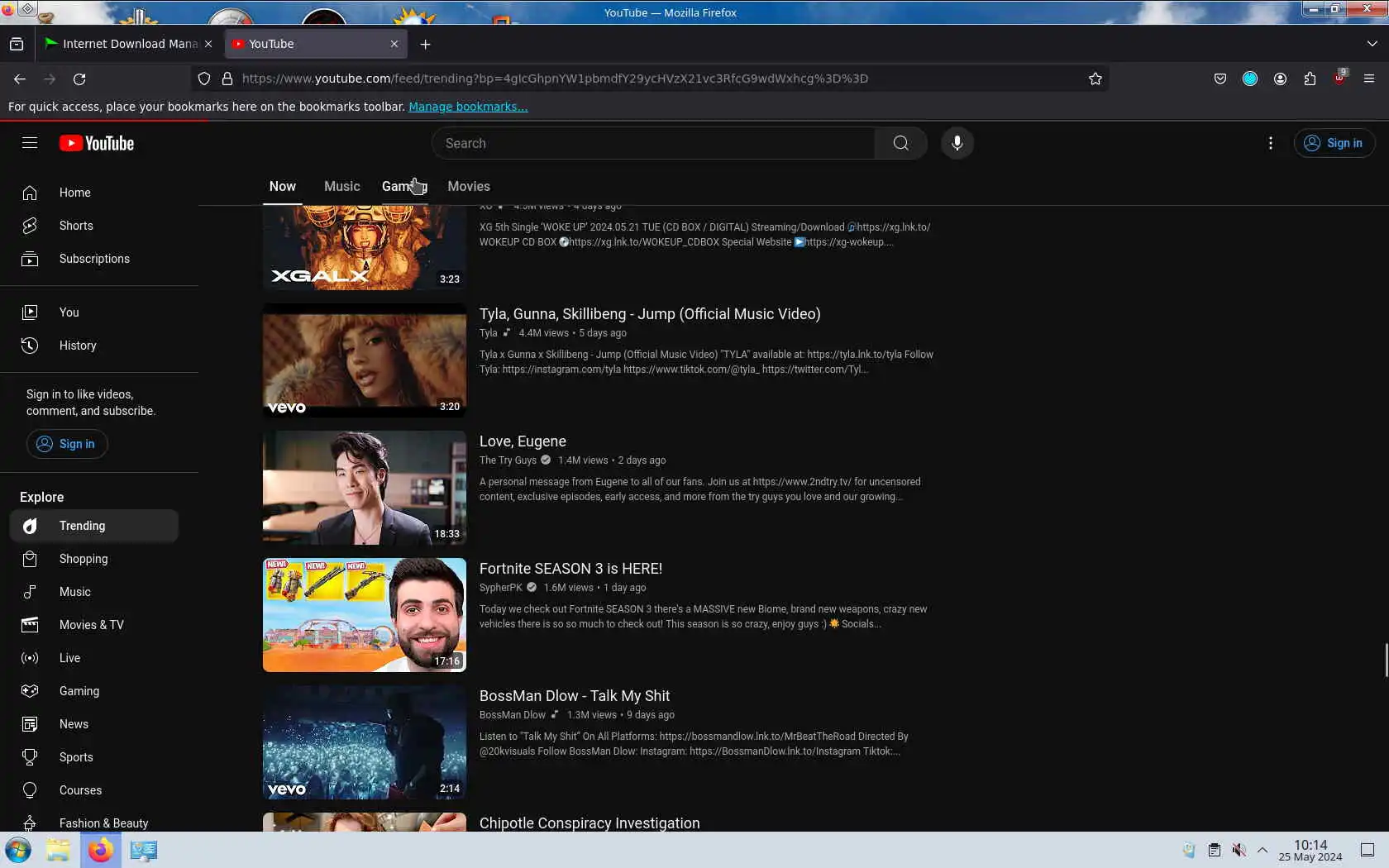Open a new tab
Screen dimensions: 1389x868
coord(425,44)
